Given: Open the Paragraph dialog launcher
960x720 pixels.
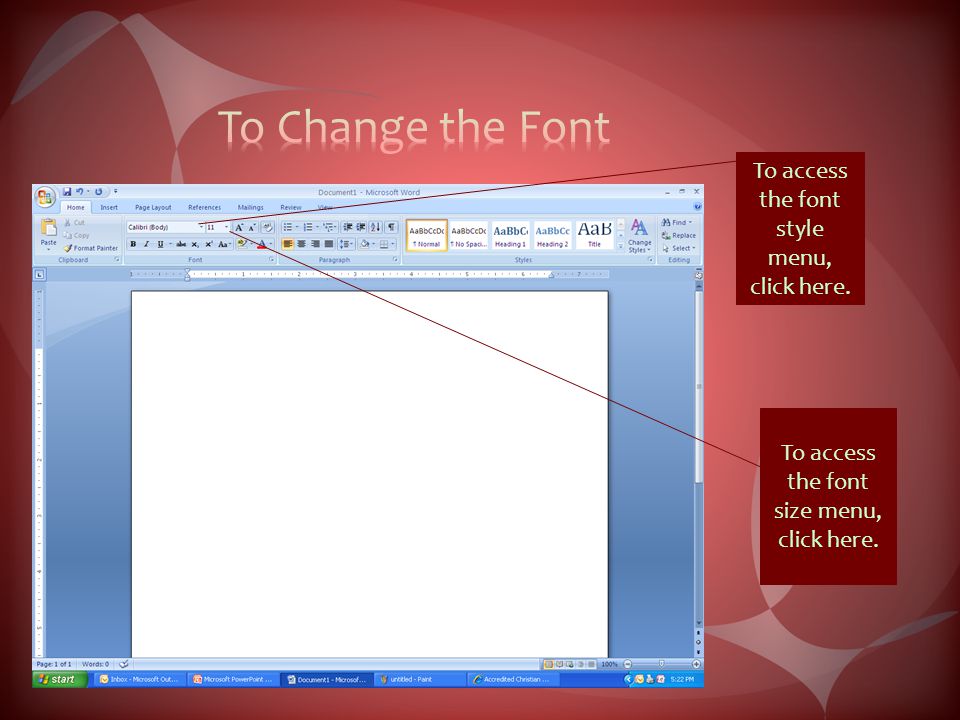Looking at the screenshot, I should point(396,260).
